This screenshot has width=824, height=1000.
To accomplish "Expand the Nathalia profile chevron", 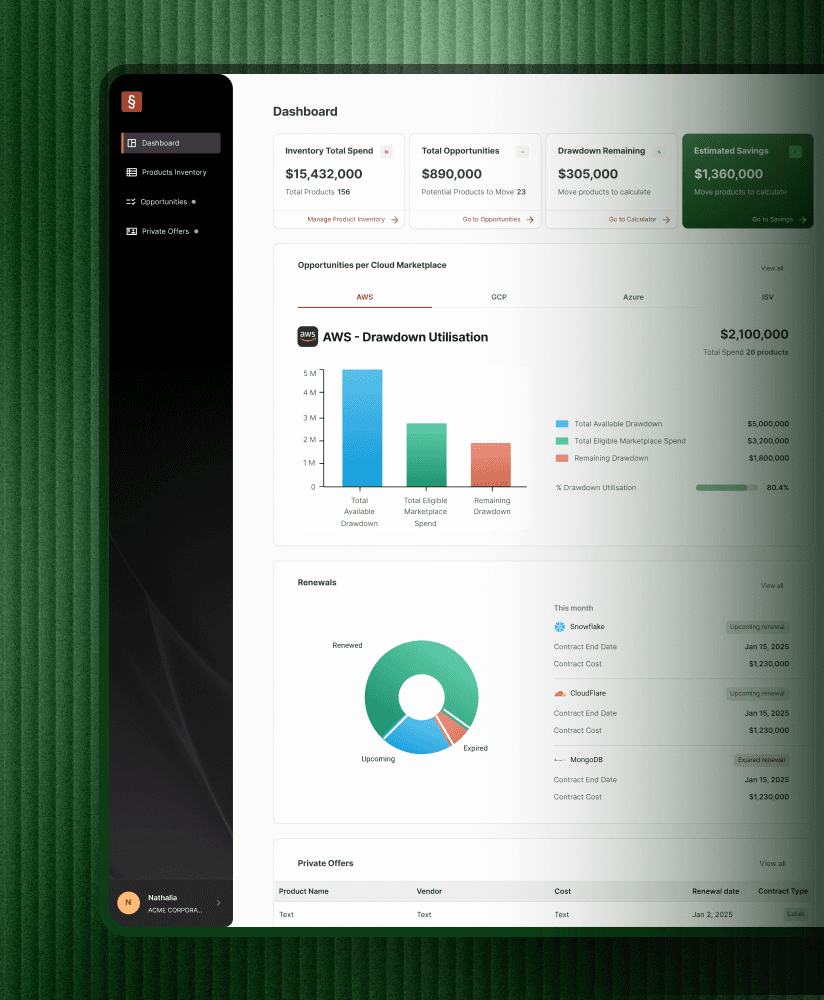I will click(x=219, y=903).
